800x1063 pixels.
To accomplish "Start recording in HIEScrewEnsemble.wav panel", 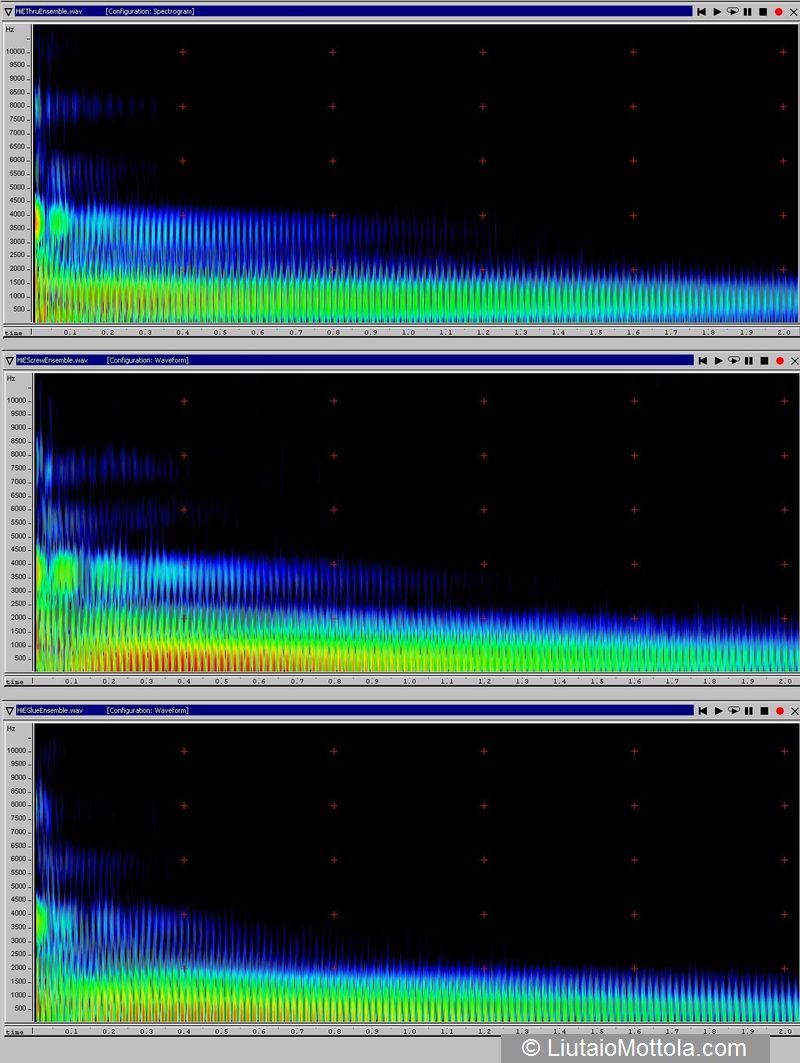I will pos(780,361).
